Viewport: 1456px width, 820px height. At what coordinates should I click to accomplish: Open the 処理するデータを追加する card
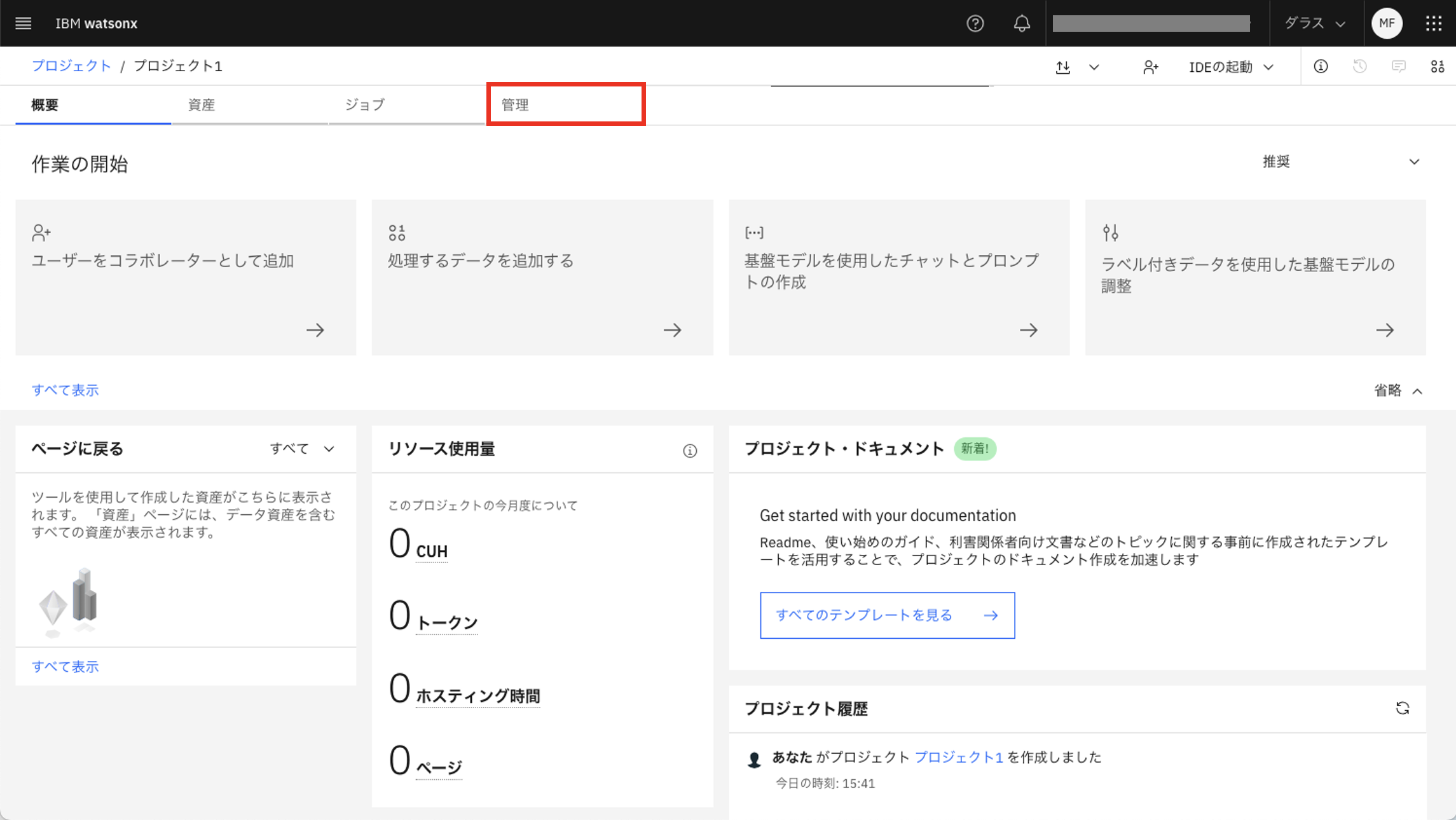542,278
